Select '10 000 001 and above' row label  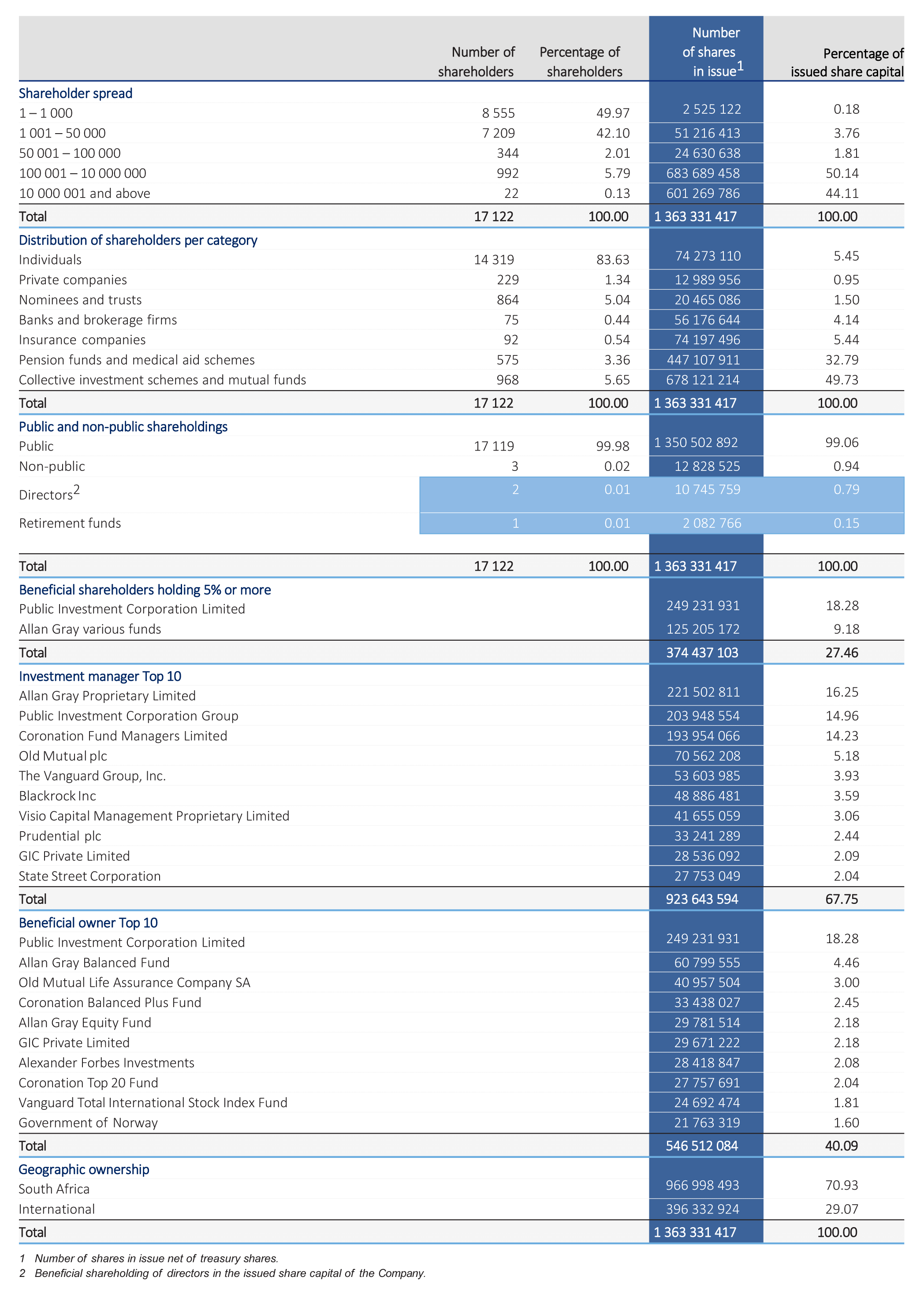(84, 194)
